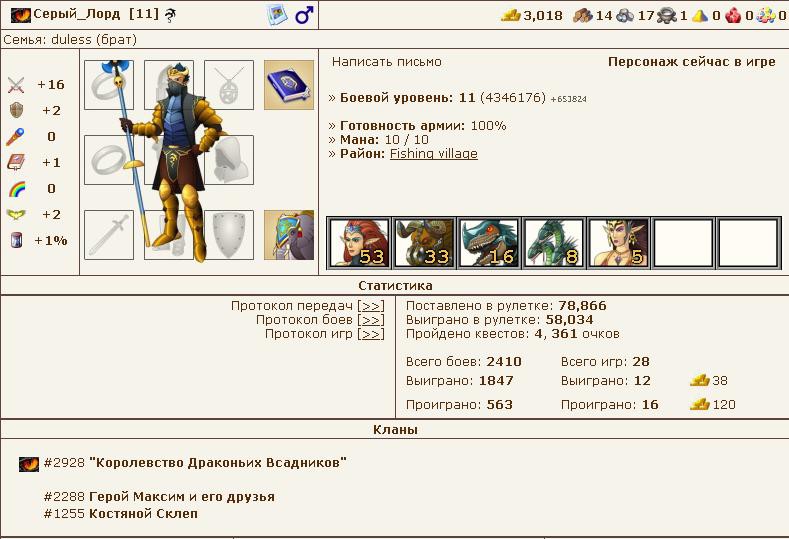789x539 pixels.
Task: Select the empty sword weapon slot
Action: click(109, 235)
